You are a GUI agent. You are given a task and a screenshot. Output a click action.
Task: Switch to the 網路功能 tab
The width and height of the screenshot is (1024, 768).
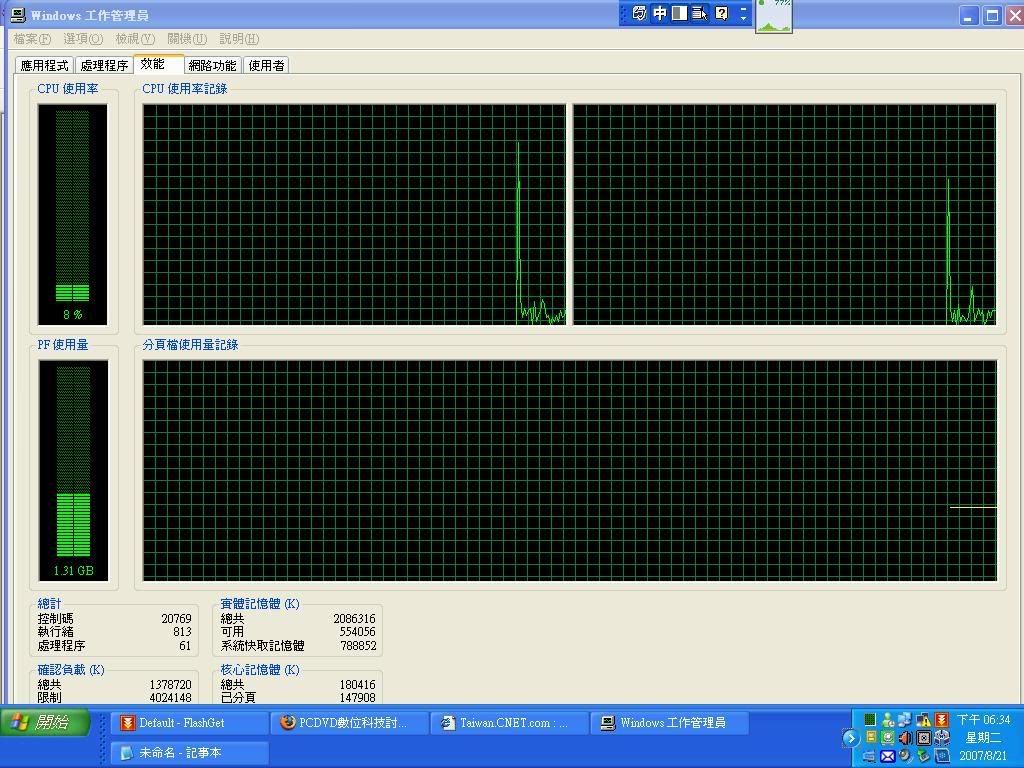[x=212, y=66]
